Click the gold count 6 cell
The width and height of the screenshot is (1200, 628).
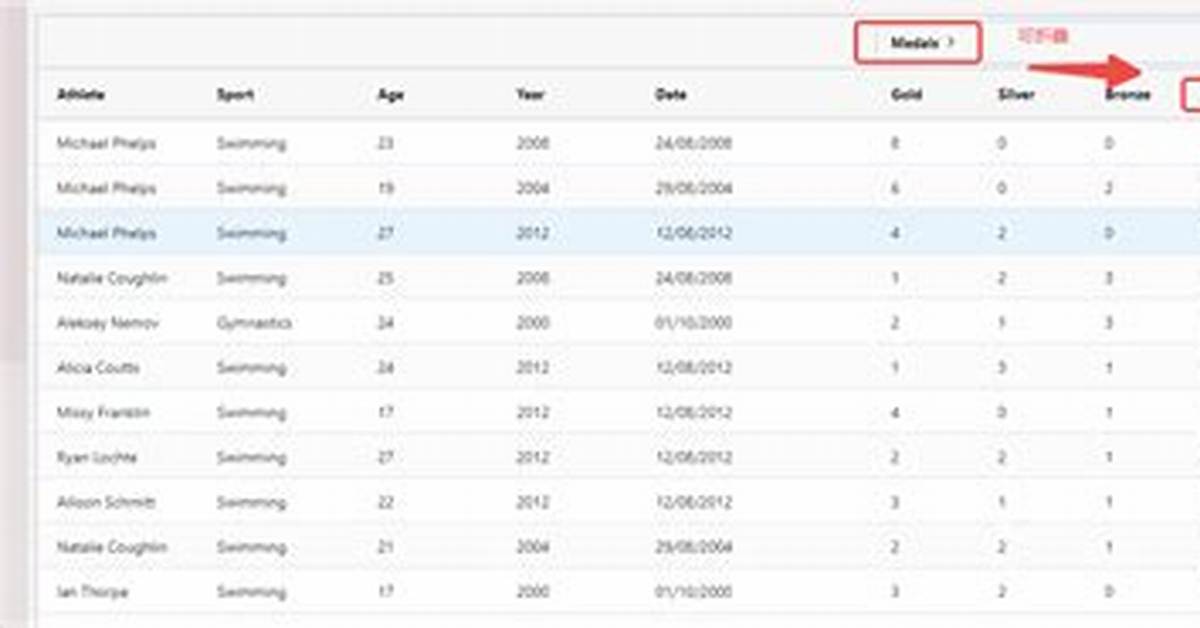[x=895, y=188]
